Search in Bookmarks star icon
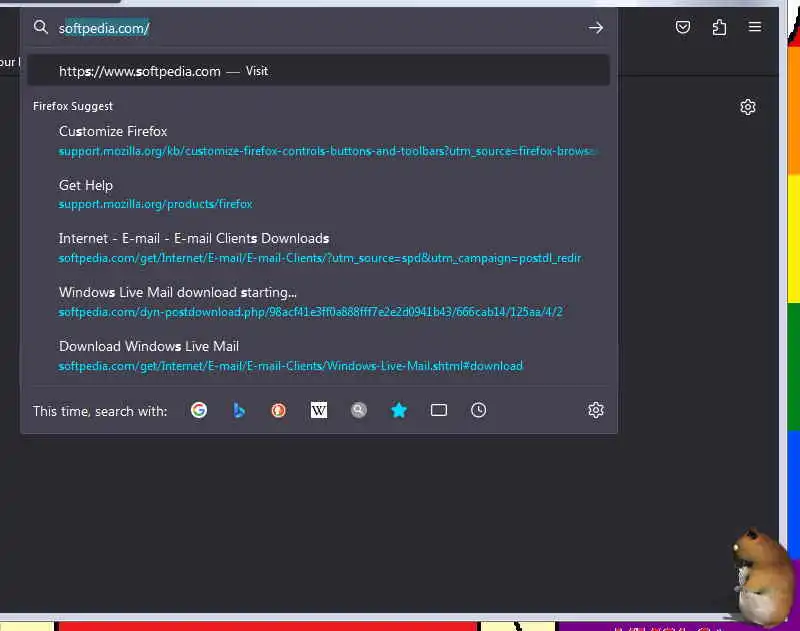The width and height of the screenshot is (800, 631). tap(398, 410)
